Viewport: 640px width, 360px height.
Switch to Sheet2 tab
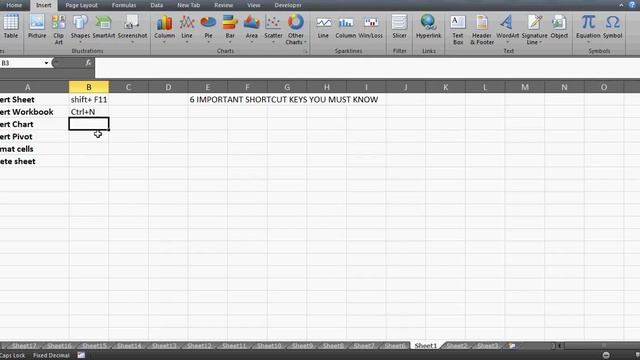click(456, 346)
